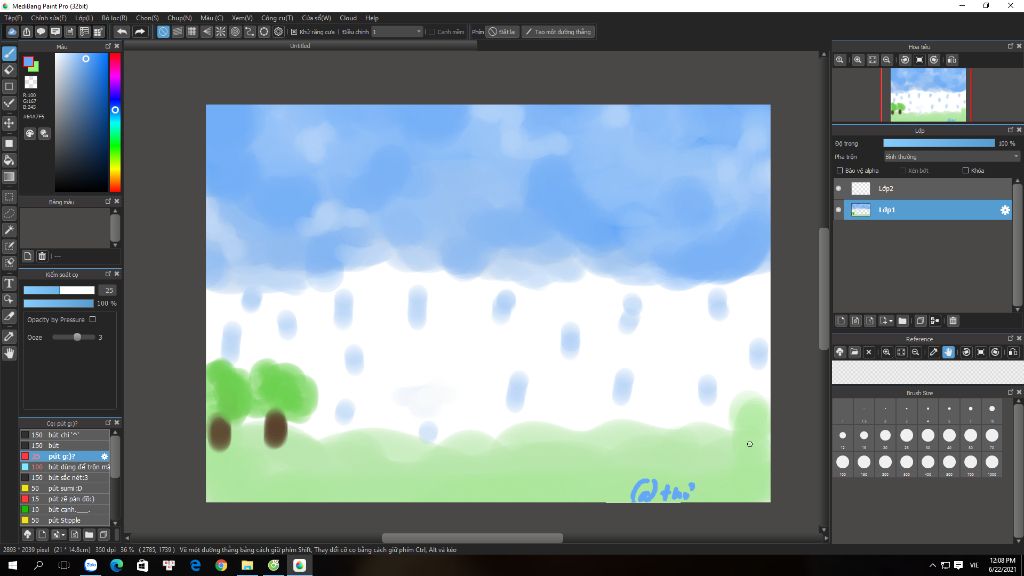Screen dimensions: 1024x576
Task: Turn off snap with the highlighted icon
Action: pyautogui.click(x=163, y=31)
